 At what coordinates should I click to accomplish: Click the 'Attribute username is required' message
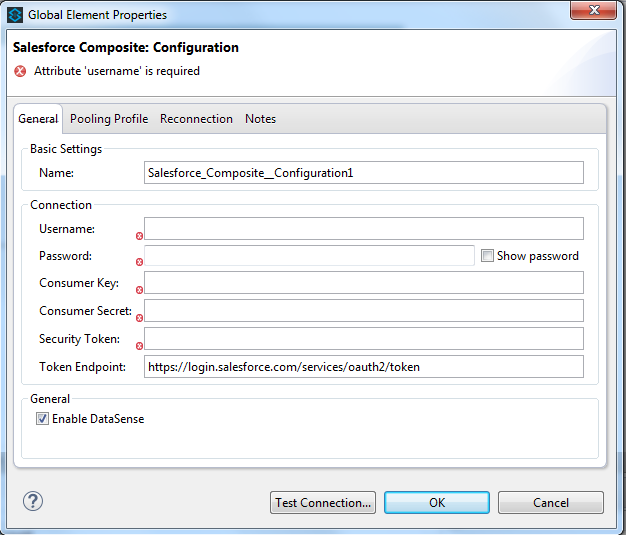[117, 71]
